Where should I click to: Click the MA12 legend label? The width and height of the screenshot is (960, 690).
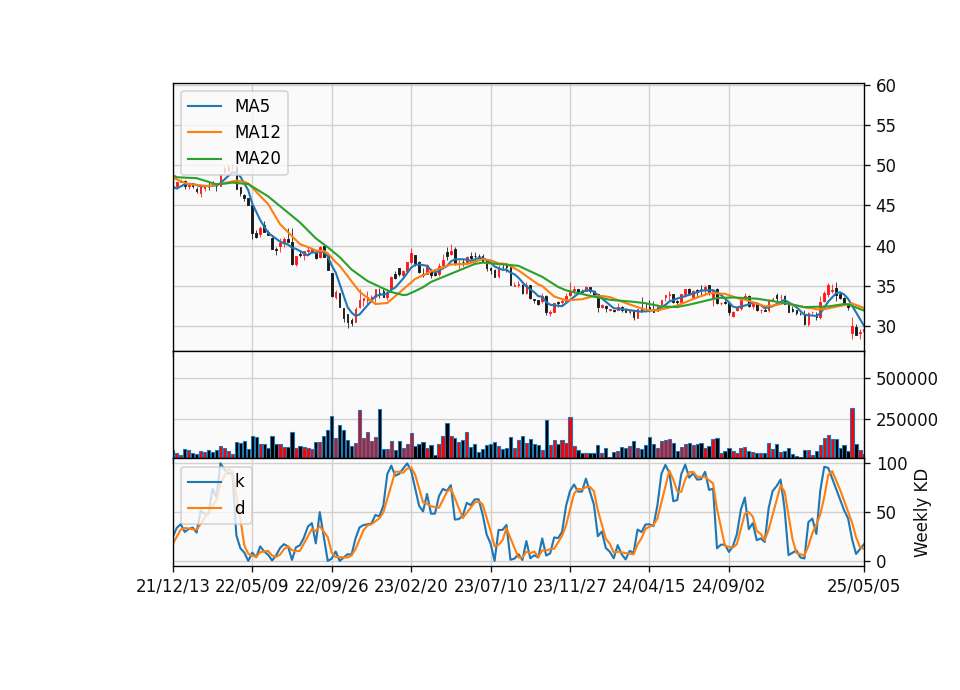tap(257, 132)
